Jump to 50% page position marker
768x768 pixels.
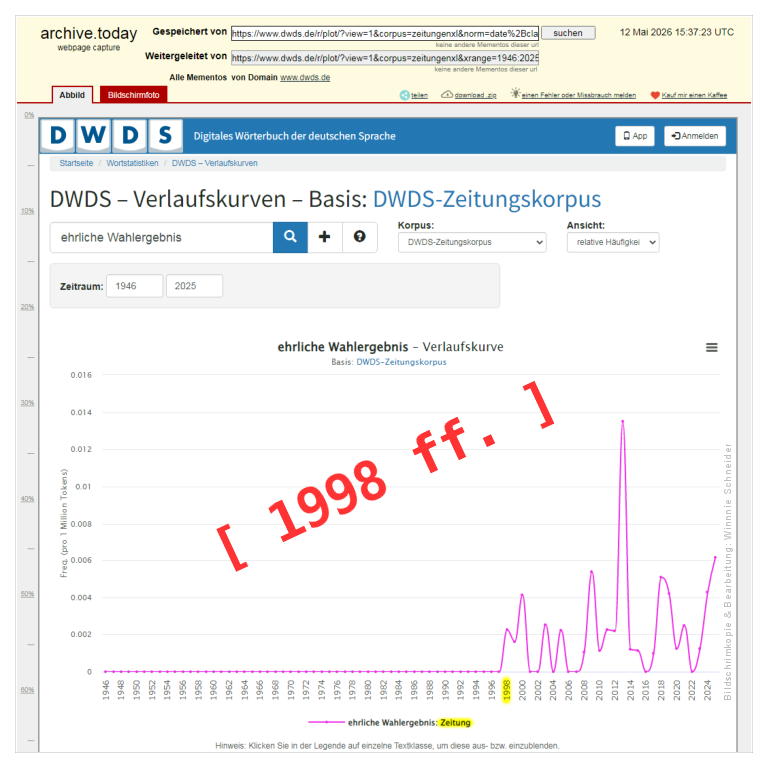(x=27, y=594)
